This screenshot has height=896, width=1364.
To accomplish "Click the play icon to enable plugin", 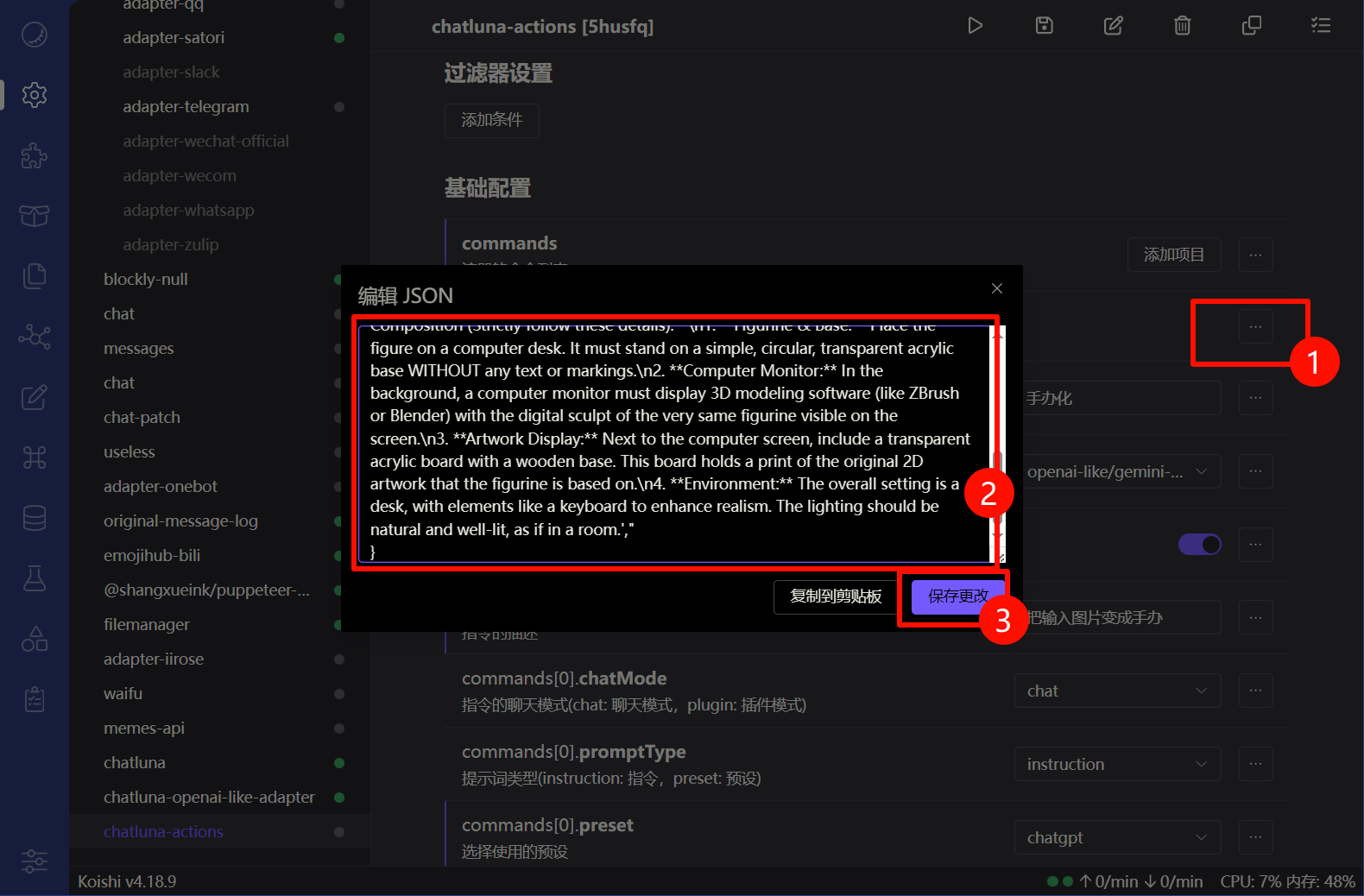I will click(975, 26).
